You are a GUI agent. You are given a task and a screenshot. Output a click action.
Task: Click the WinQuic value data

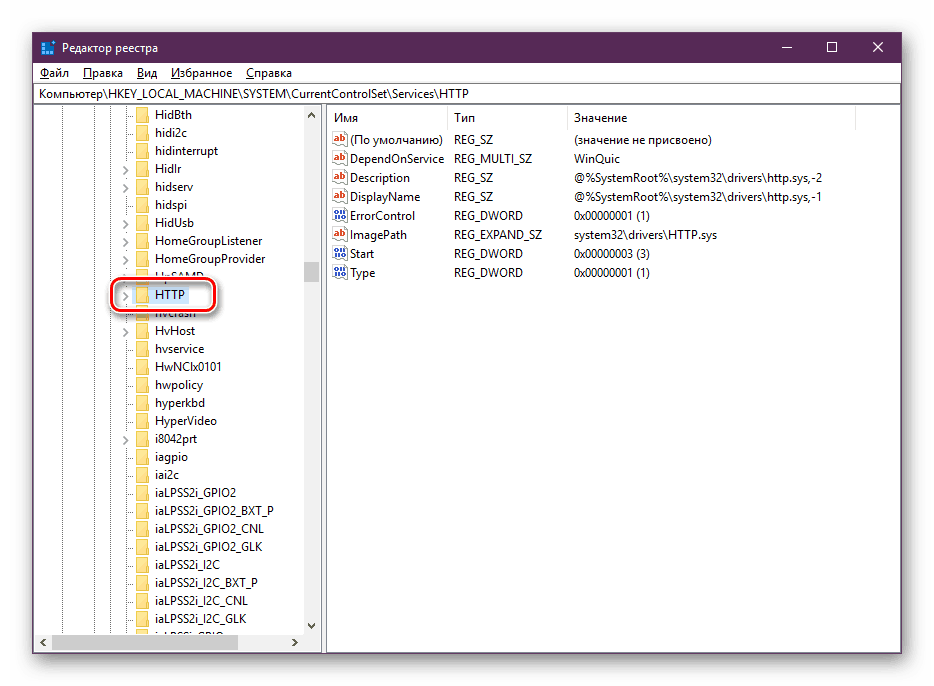[x=597, y=159]
